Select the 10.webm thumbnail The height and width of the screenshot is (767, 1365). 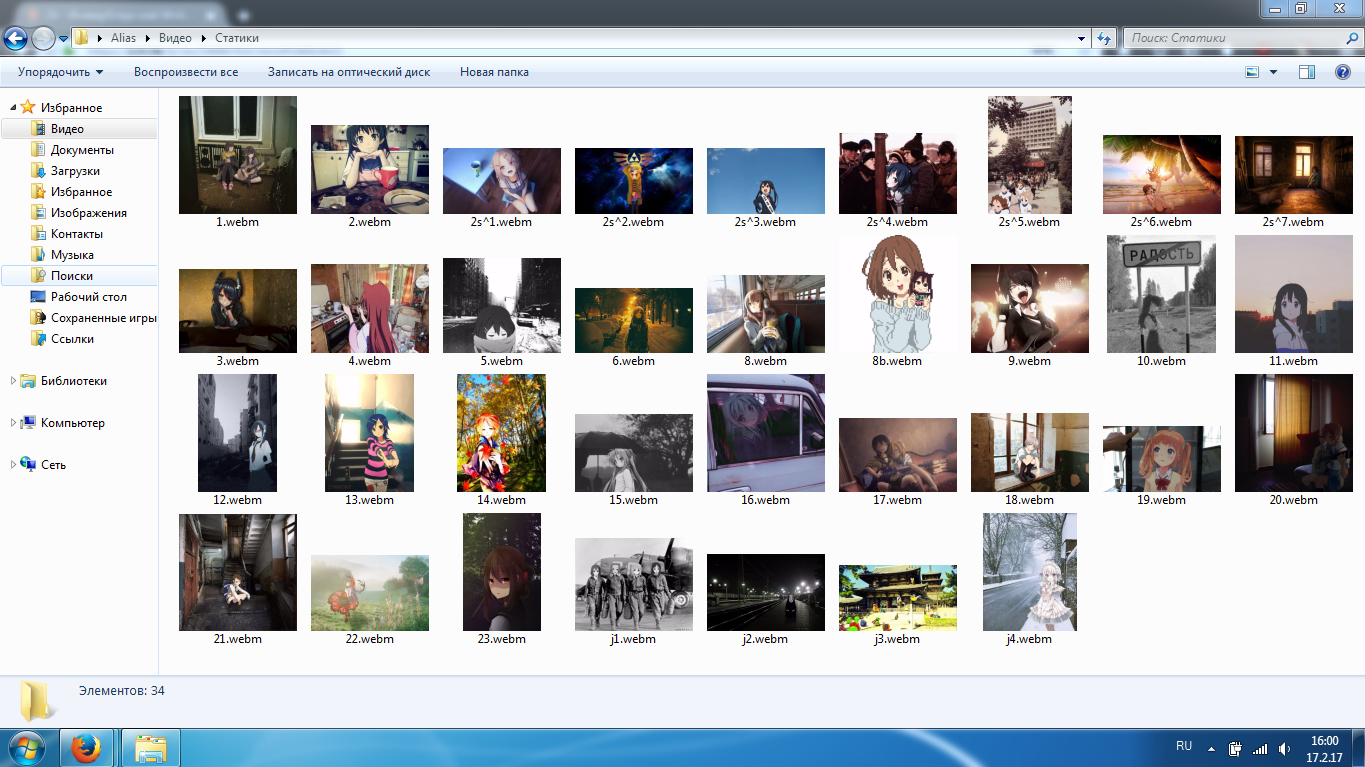(x=1162, y=294)
